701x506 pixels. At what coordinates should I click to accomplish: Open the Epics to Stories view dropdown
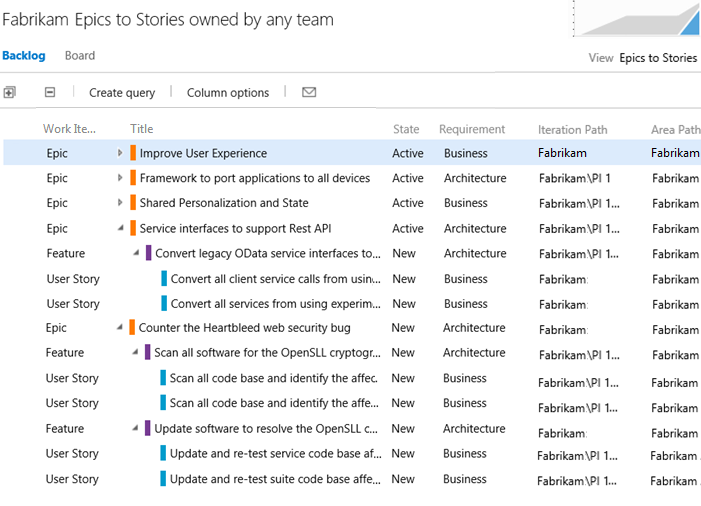point(658,57)
